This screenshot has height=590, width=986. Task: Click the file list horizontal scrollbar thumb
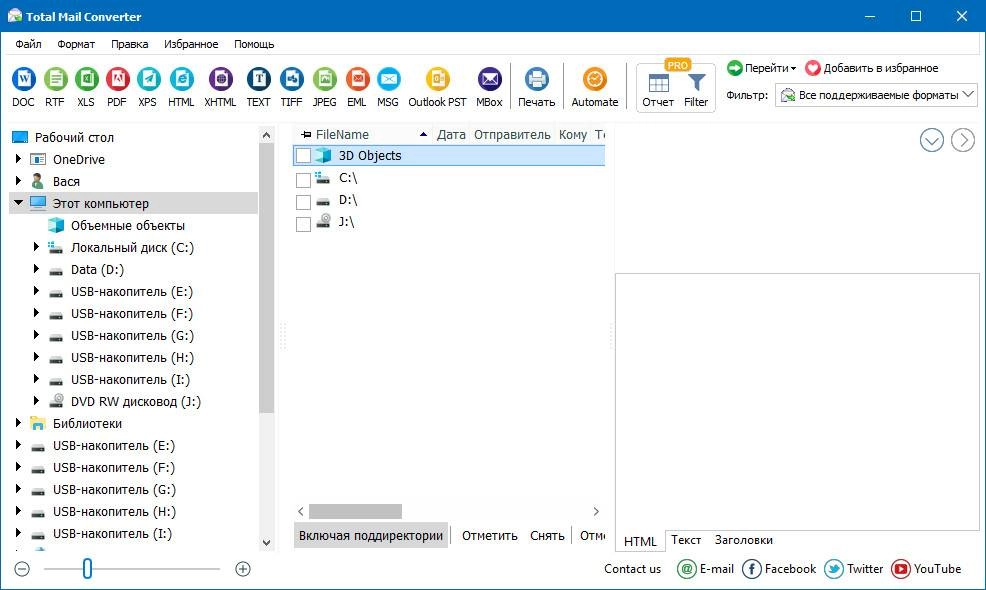tap(355, 511)
